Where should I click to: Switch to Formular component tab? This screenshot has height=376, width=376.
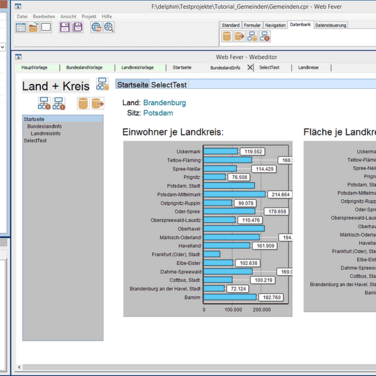pyautogui.click(x=252, y=25)
